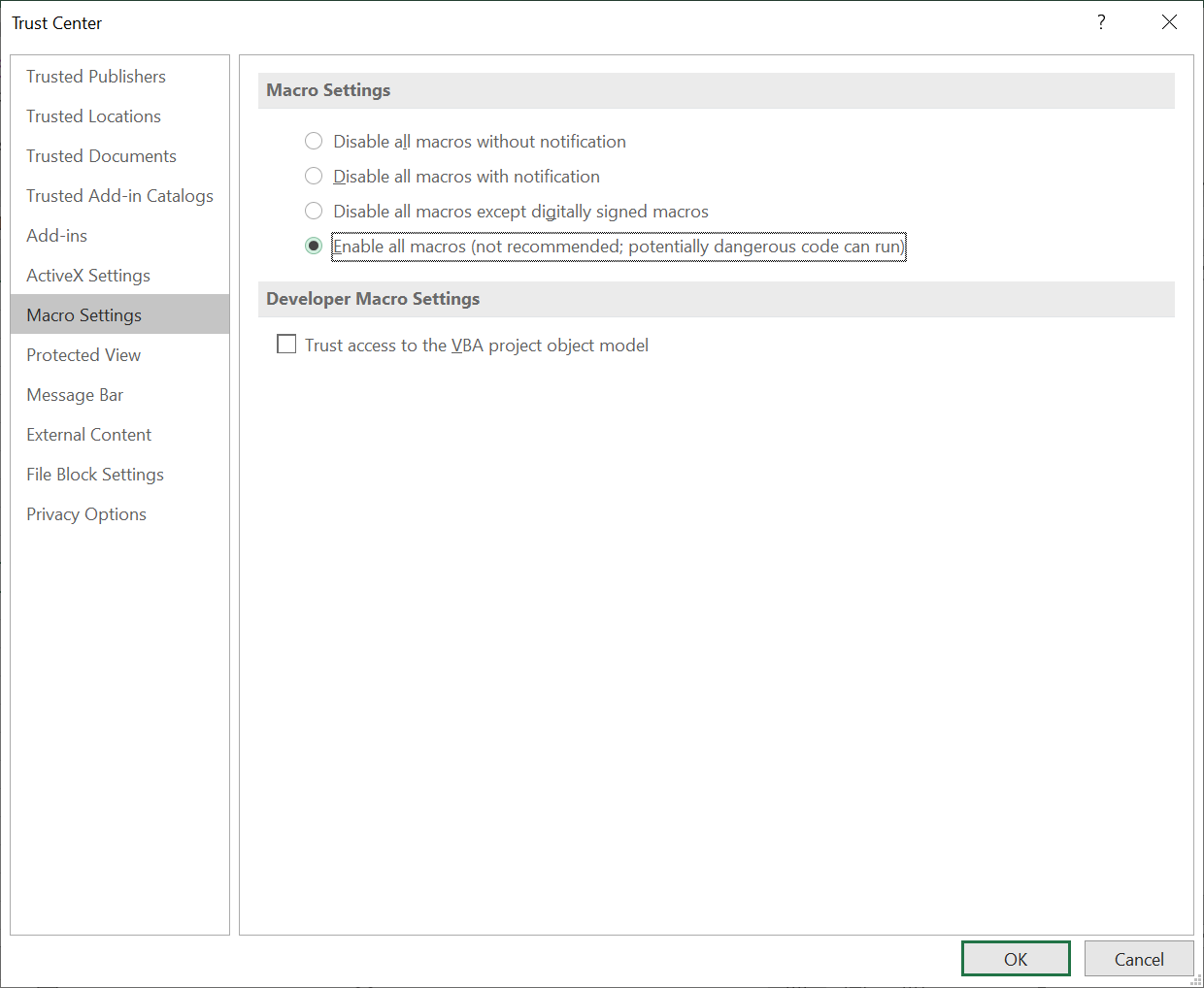Go to Message Bar options
The image size is (1204, 988).
119,395
